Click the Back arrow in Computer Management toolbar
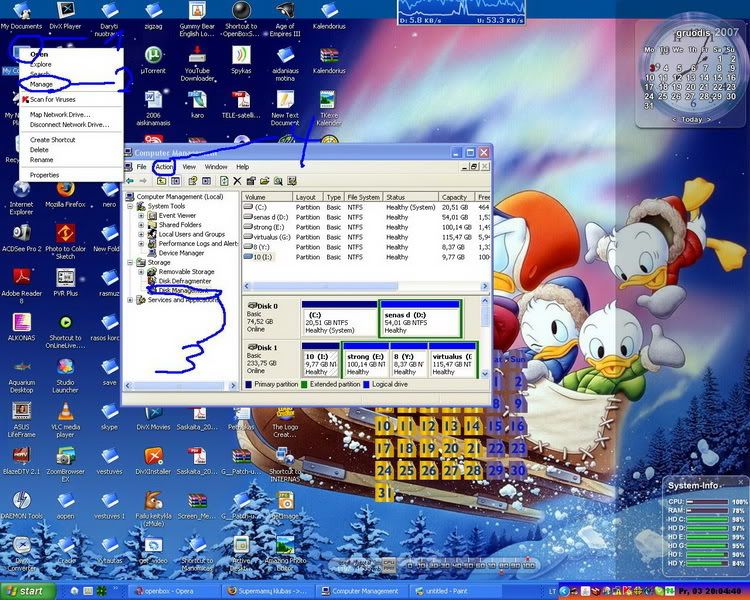The width and height of the screenshot is (750, 600). tap(130, 181)
